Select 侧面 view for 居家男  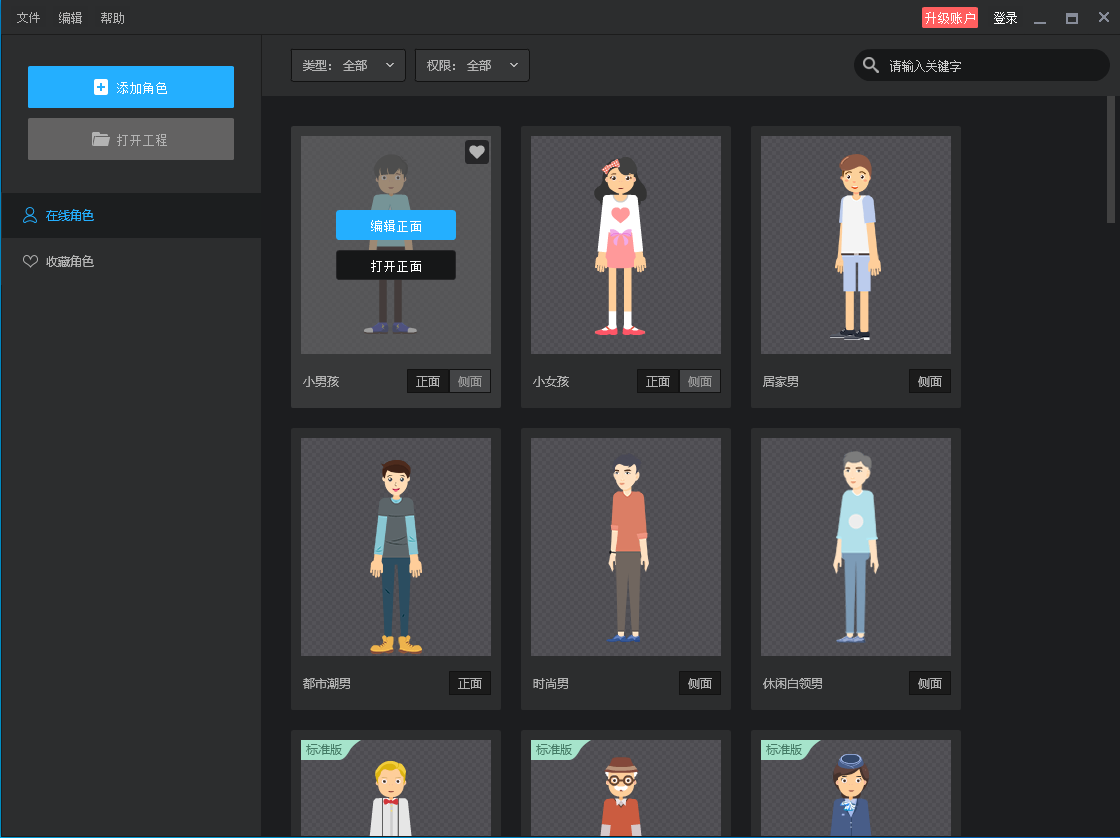pyautogui.click(x=929, y=381)
